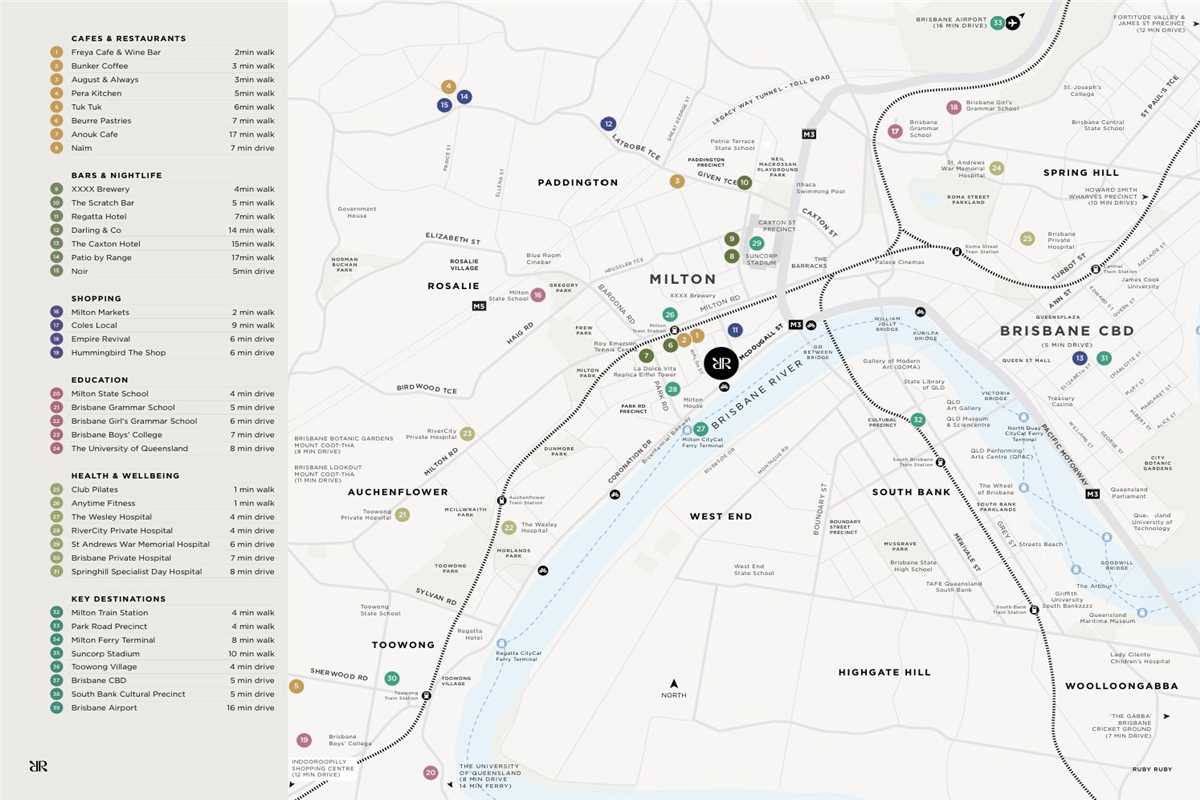Click the bicycle icon directly below the RR logo
1200x800 pixels.
click(723, 387)
